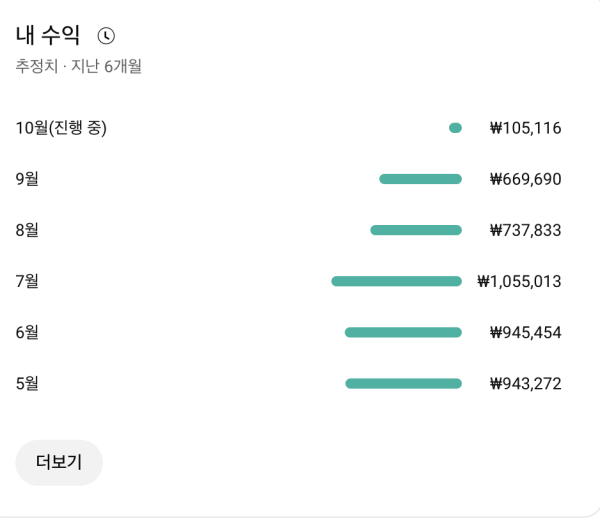Screen dimensions: 600x528
Task: Click the 6월 month label
Action: pos(27,332)
